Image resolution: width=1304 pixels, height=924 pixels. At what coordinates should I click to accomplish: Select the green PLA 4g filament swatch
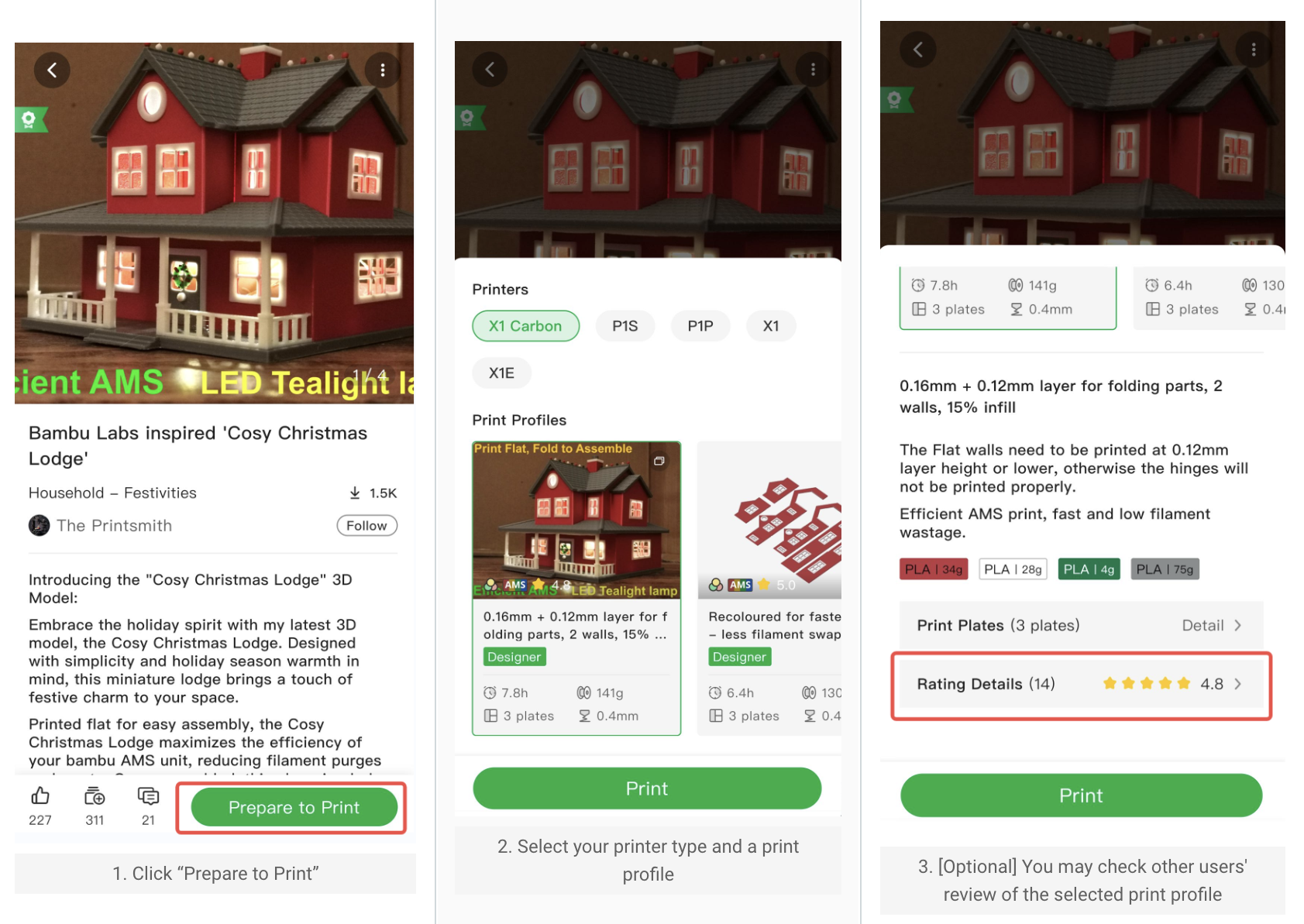tap(1089, 569)
